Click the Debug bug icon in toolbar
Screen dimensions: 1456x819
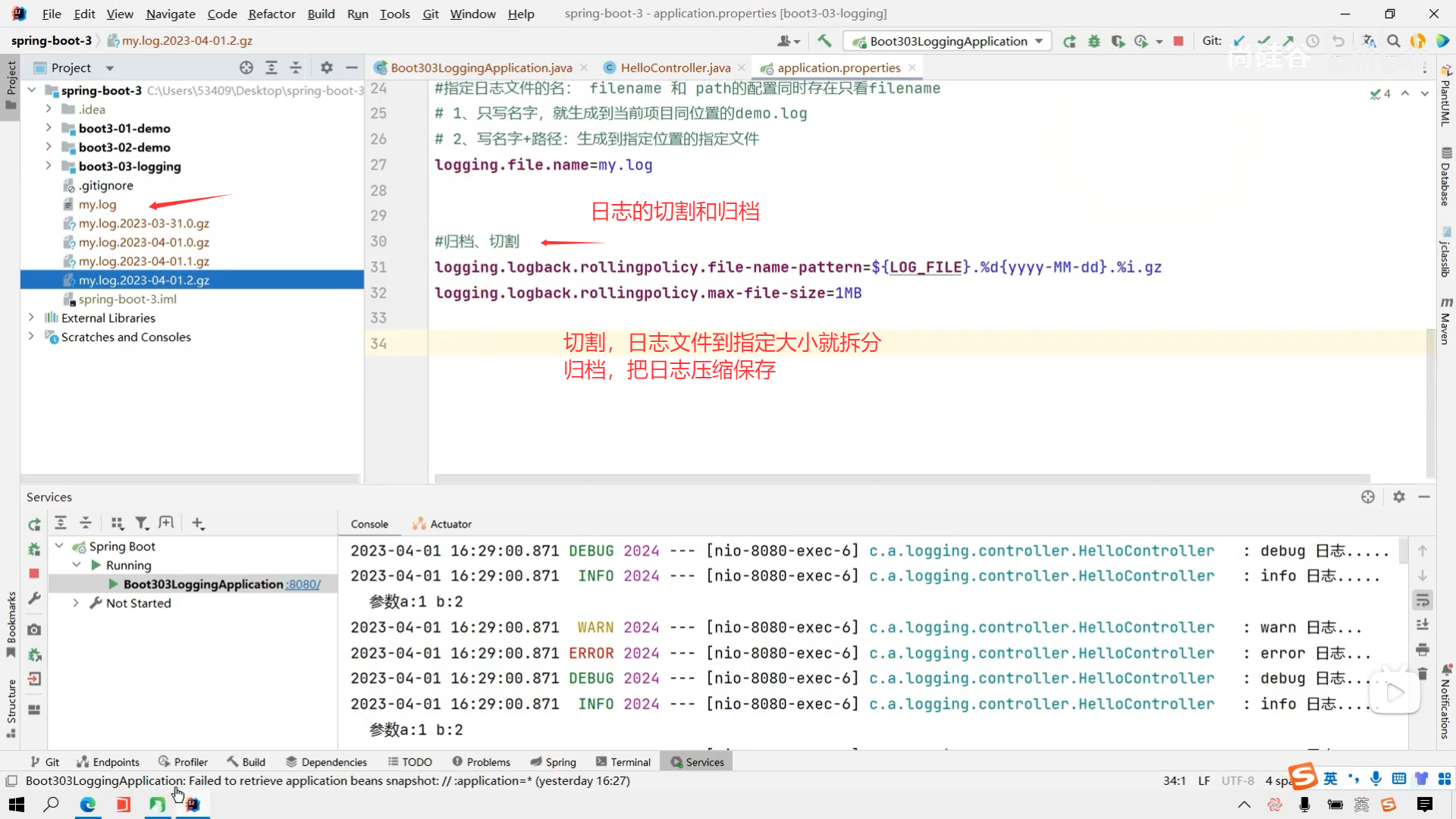tap(1094, 41)
